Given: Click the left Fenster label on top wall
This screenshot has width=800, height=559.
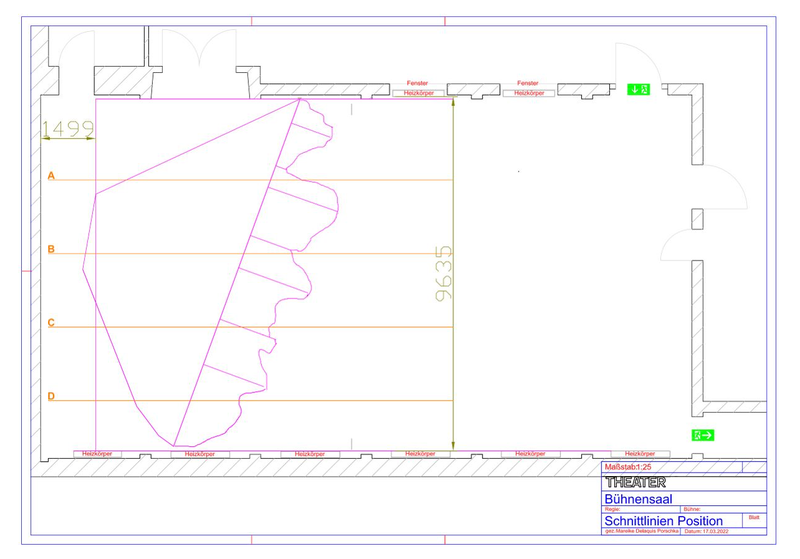Looking at the screenshot, I should [417, 83].
